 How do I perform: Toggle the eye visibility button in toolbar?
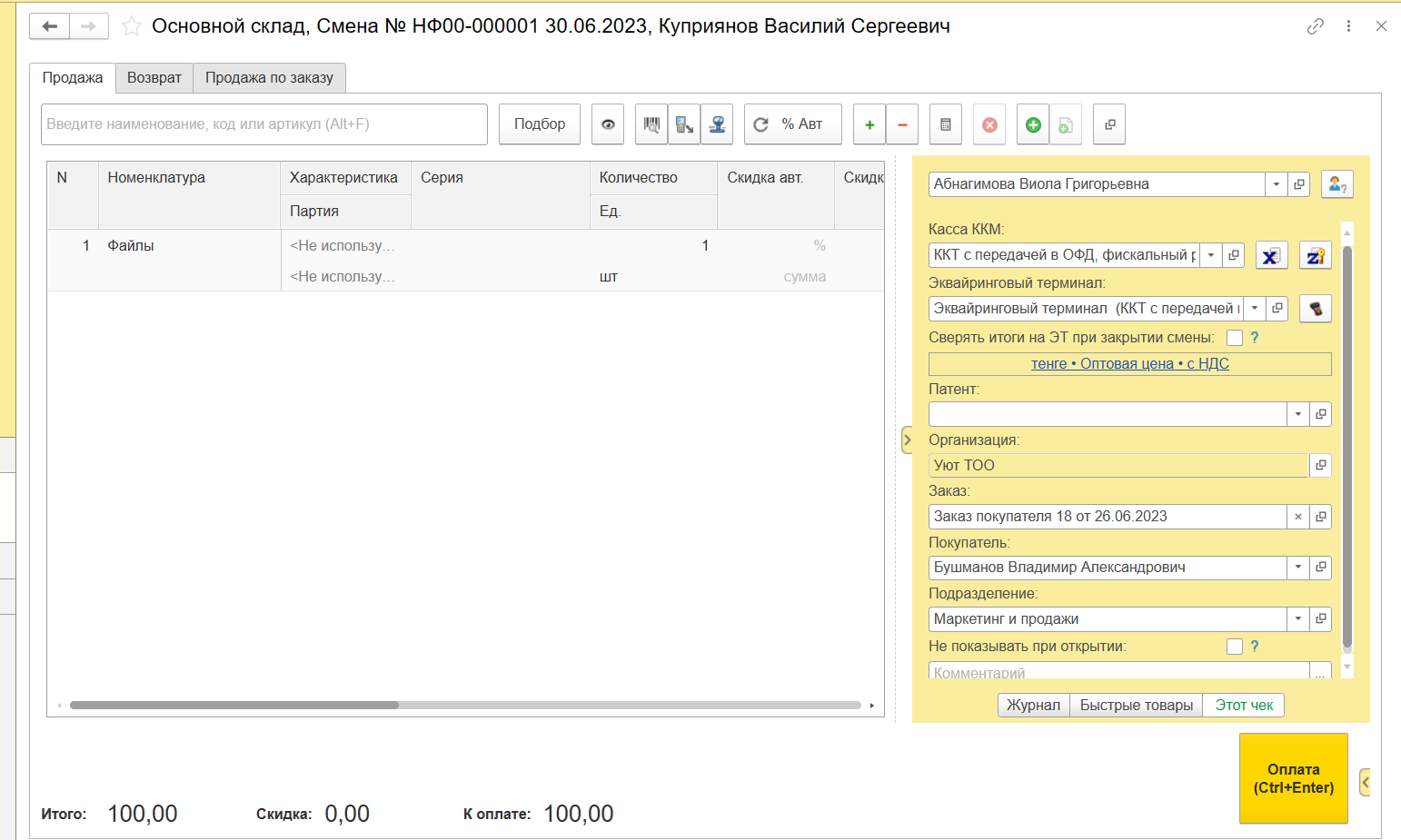(x=608, y=124)
